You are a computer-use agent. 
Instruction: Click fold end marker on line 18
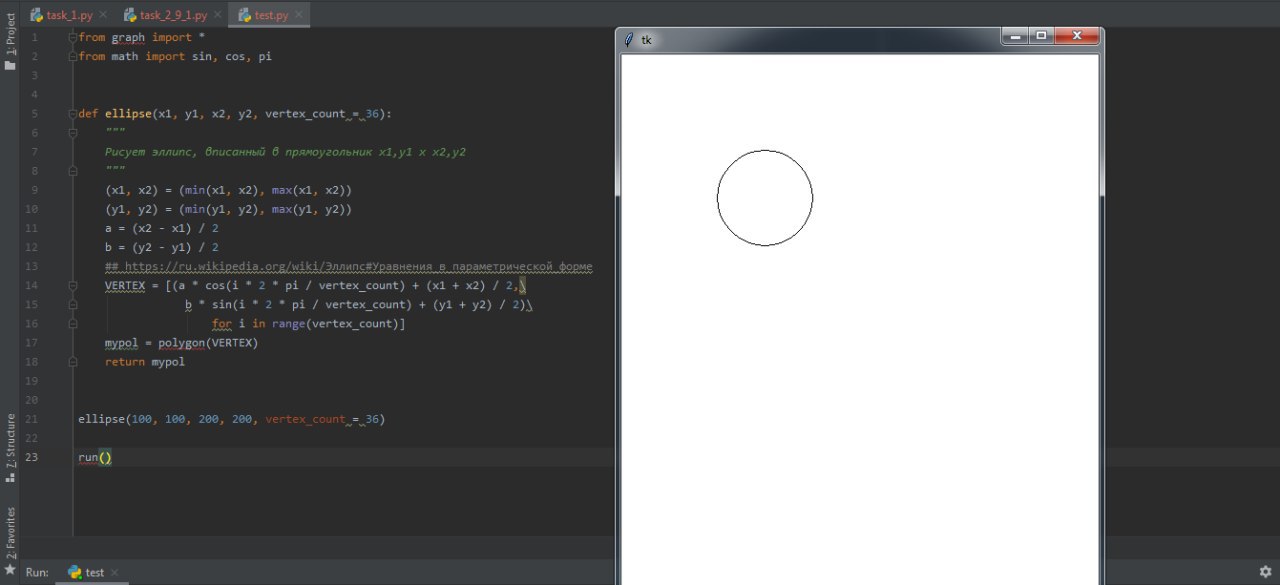pos(73,362)
